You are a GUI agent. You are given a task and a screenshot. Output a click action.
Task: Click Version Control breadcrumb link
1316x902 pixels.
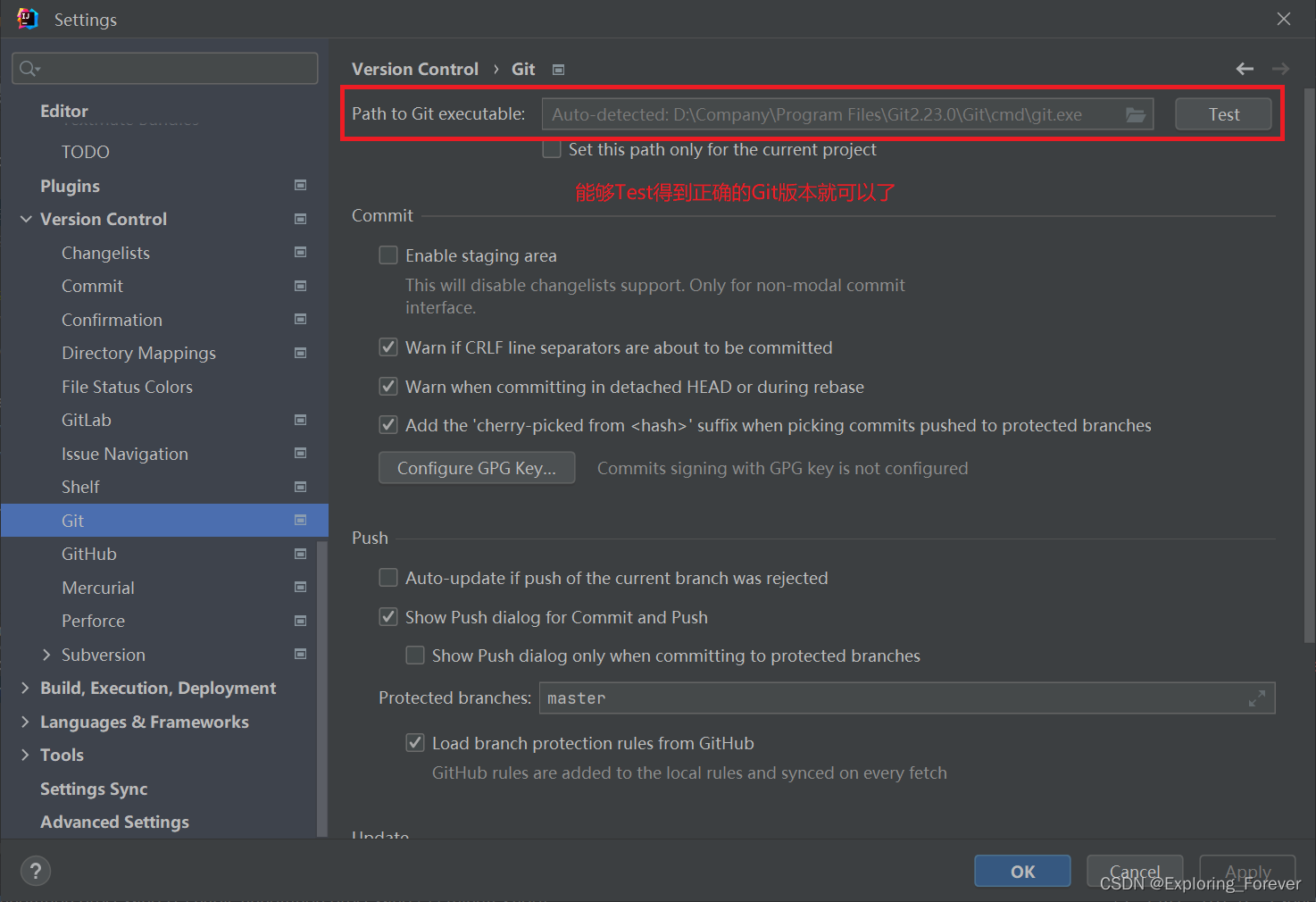(x=415, y=69)
